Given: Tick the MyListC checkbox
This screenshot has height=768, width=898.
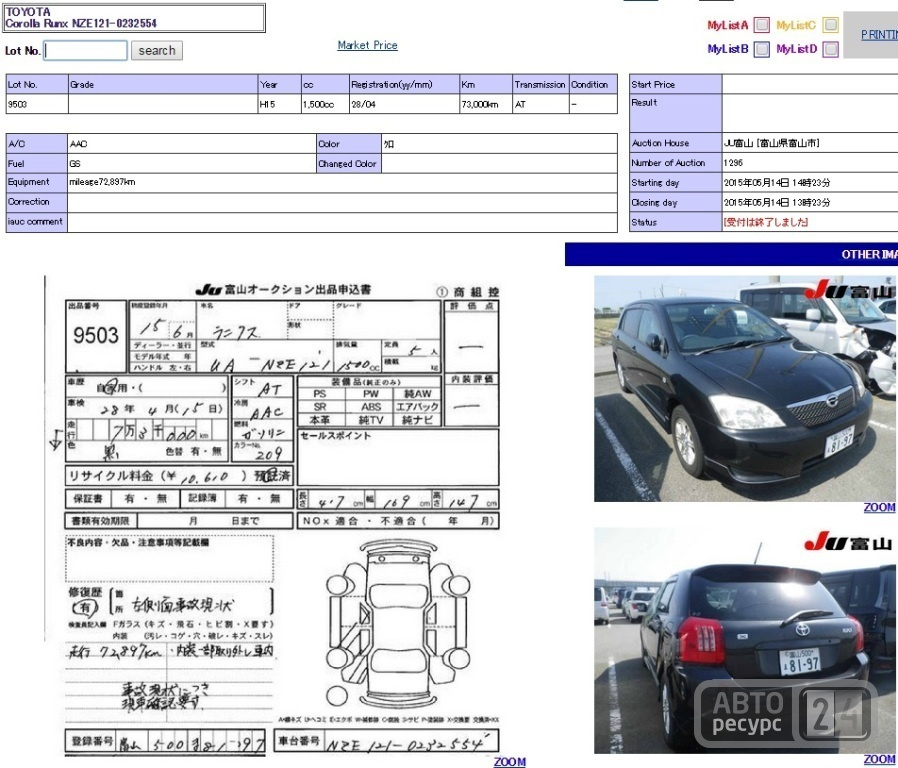Looking at the screenshot, I should 830,25.
